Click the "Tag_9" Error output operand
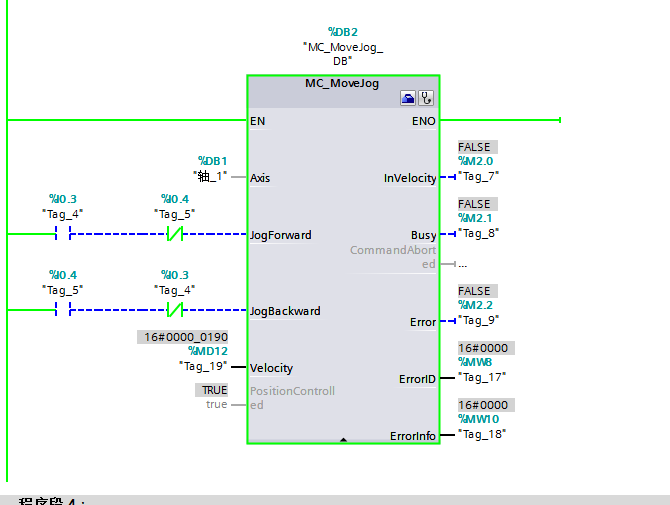 (x=478, y=320)
